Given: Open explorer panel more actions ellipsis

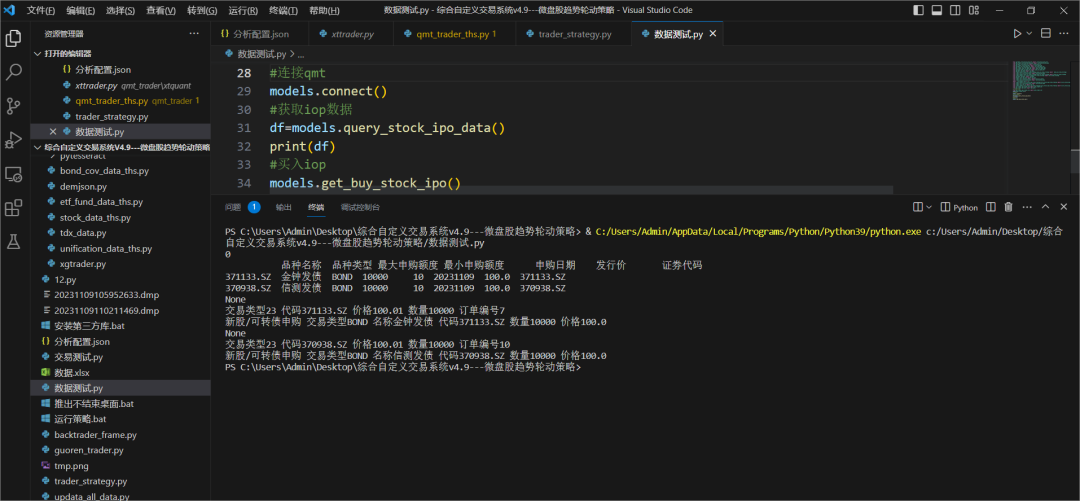Looking at the screenshot, I should point(194,34).
